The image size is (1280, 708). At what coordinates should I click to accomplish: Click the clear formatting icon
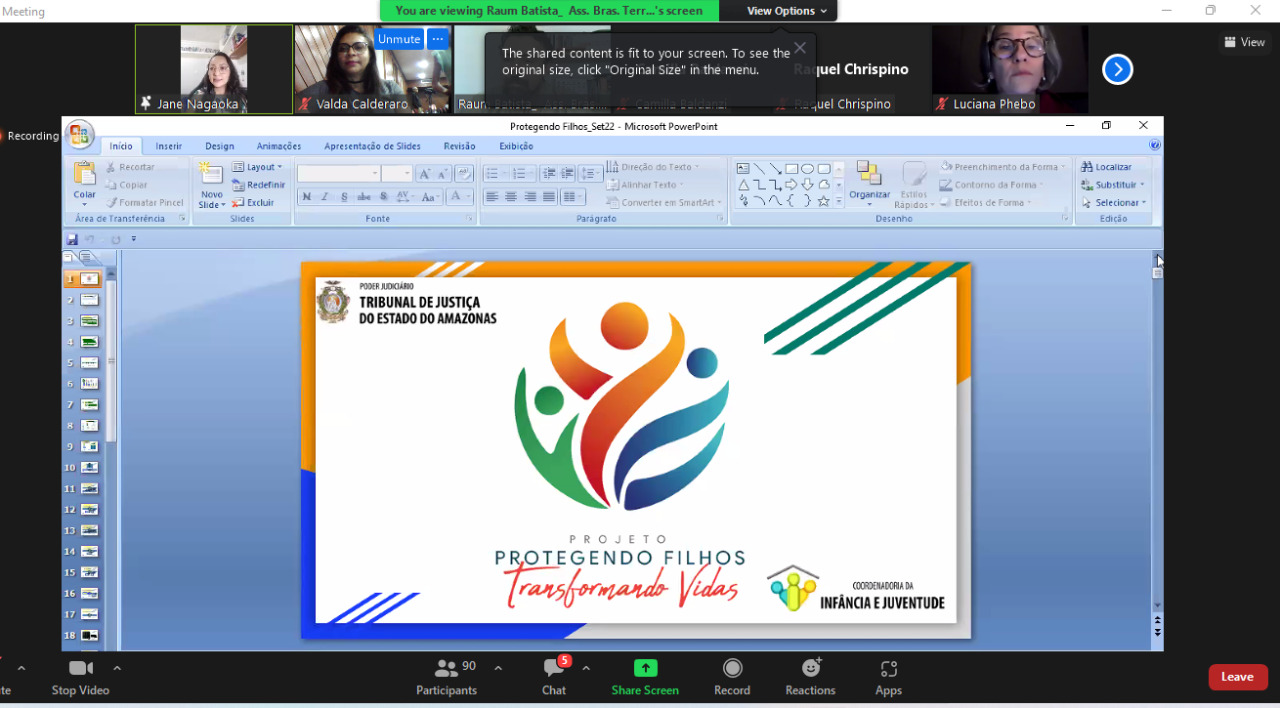pyautogui.click(x=464, y=174)
